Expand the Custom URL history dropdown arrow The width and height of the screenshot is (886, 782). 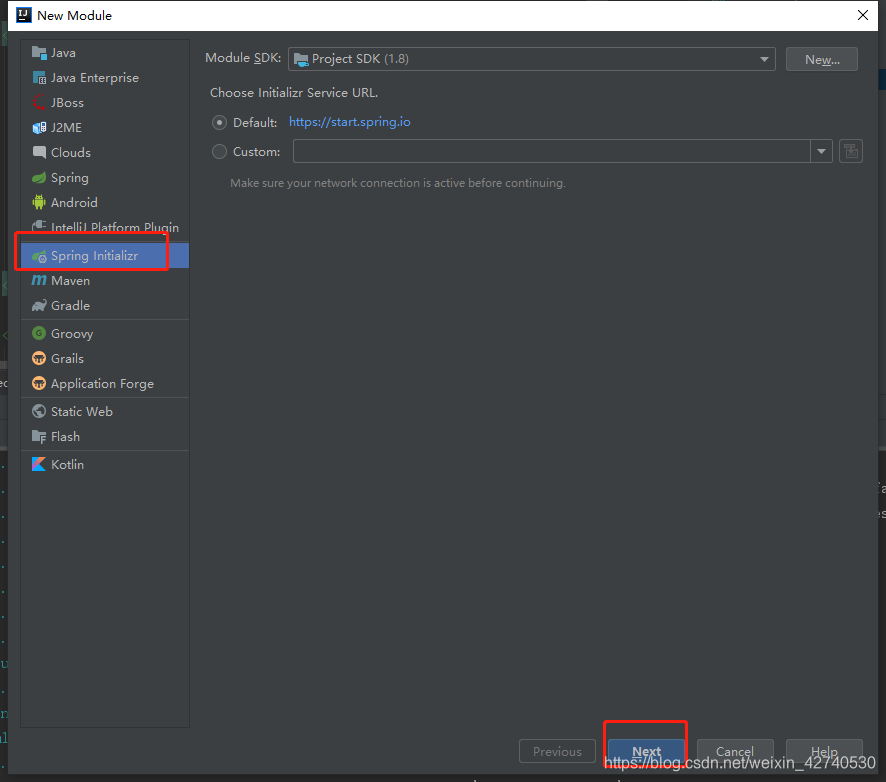point(822,151)
